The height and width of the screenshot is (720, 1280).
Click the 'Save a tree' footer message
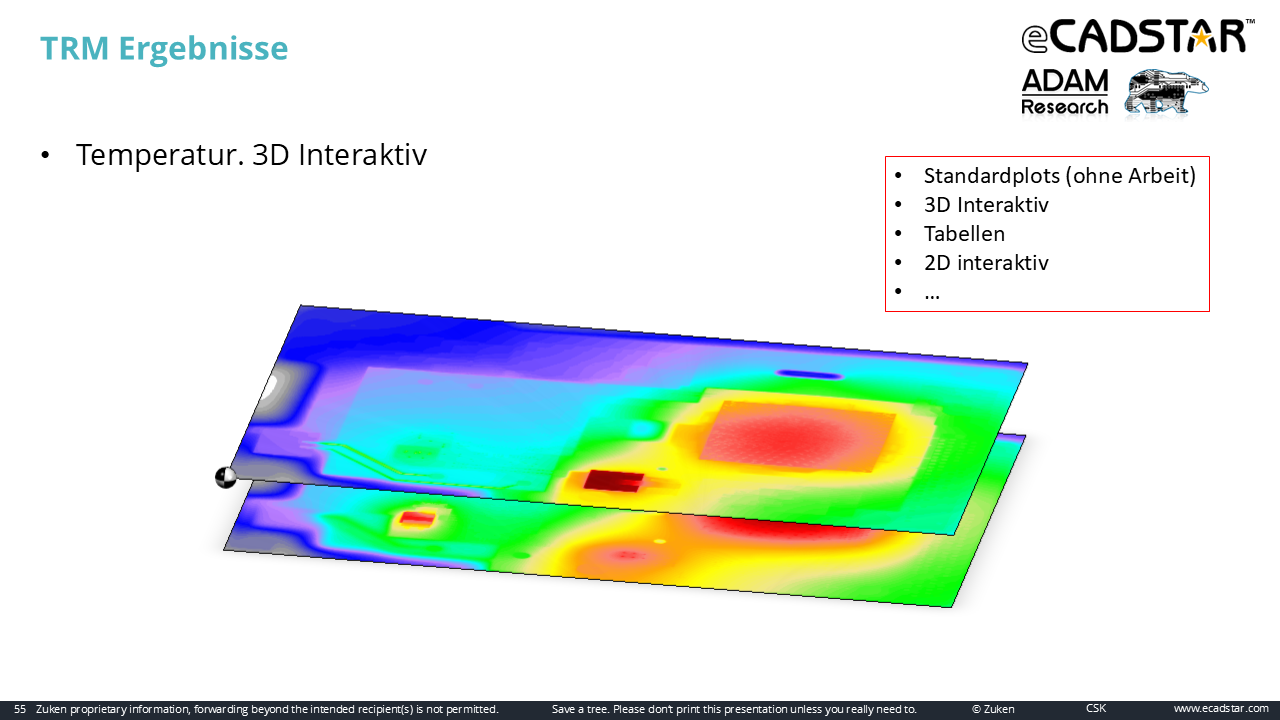[734, 709]
